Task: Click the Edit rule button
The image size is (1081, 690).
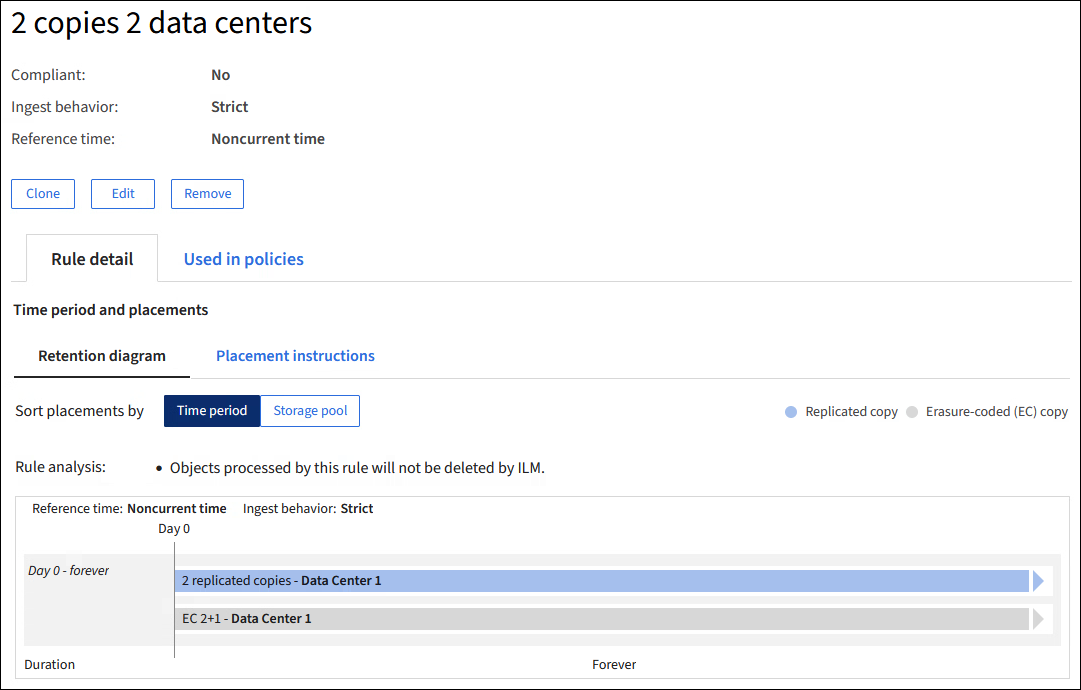Action: click(x=123, y=194)
